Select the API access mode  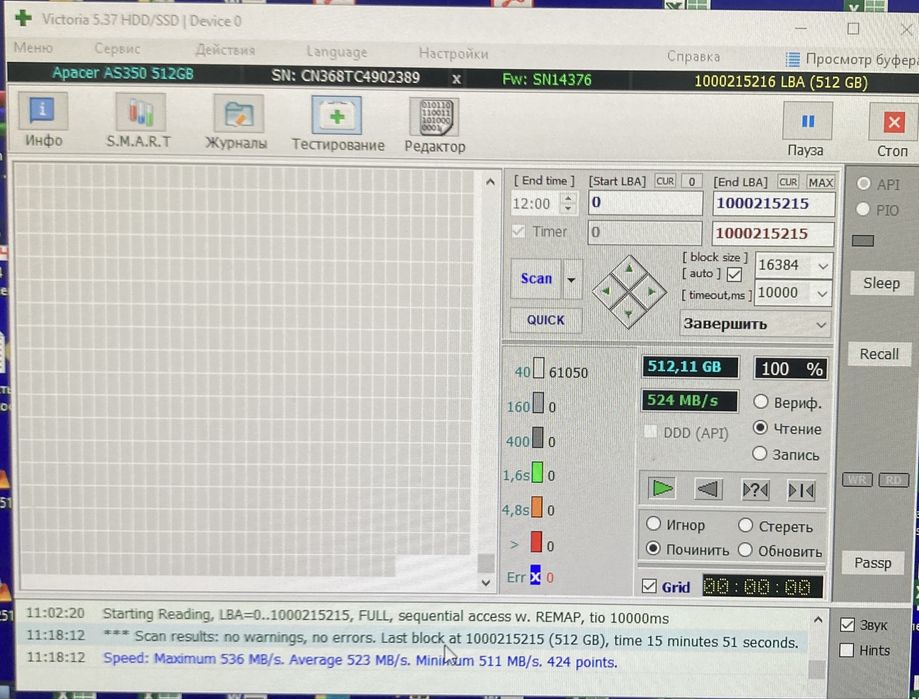pos(863,183)
